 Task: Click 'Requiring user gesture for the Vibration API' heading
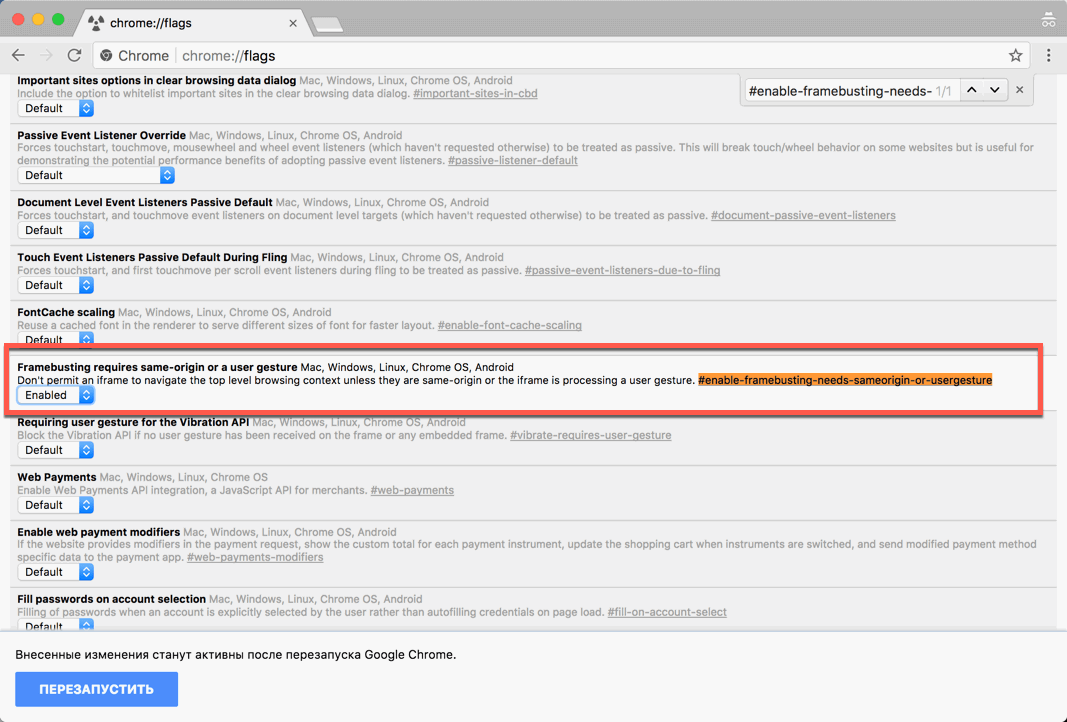click(133, 423)
